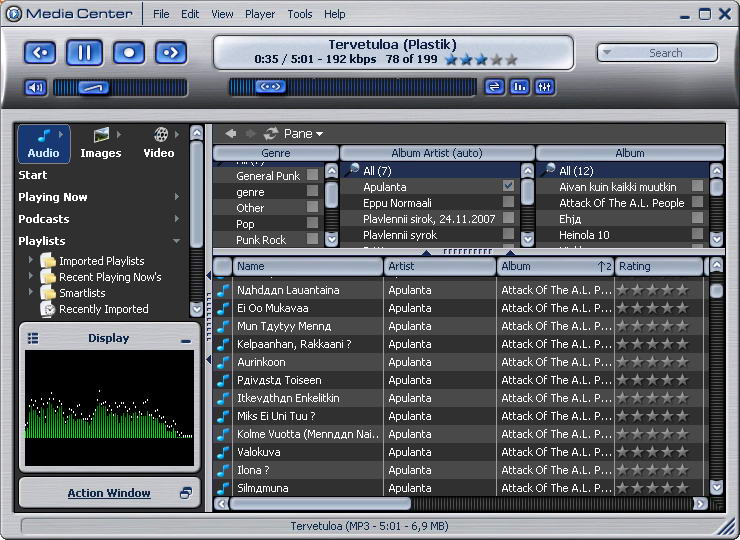
Task: Open the Display panel list icon
Action: pos(33,338)
